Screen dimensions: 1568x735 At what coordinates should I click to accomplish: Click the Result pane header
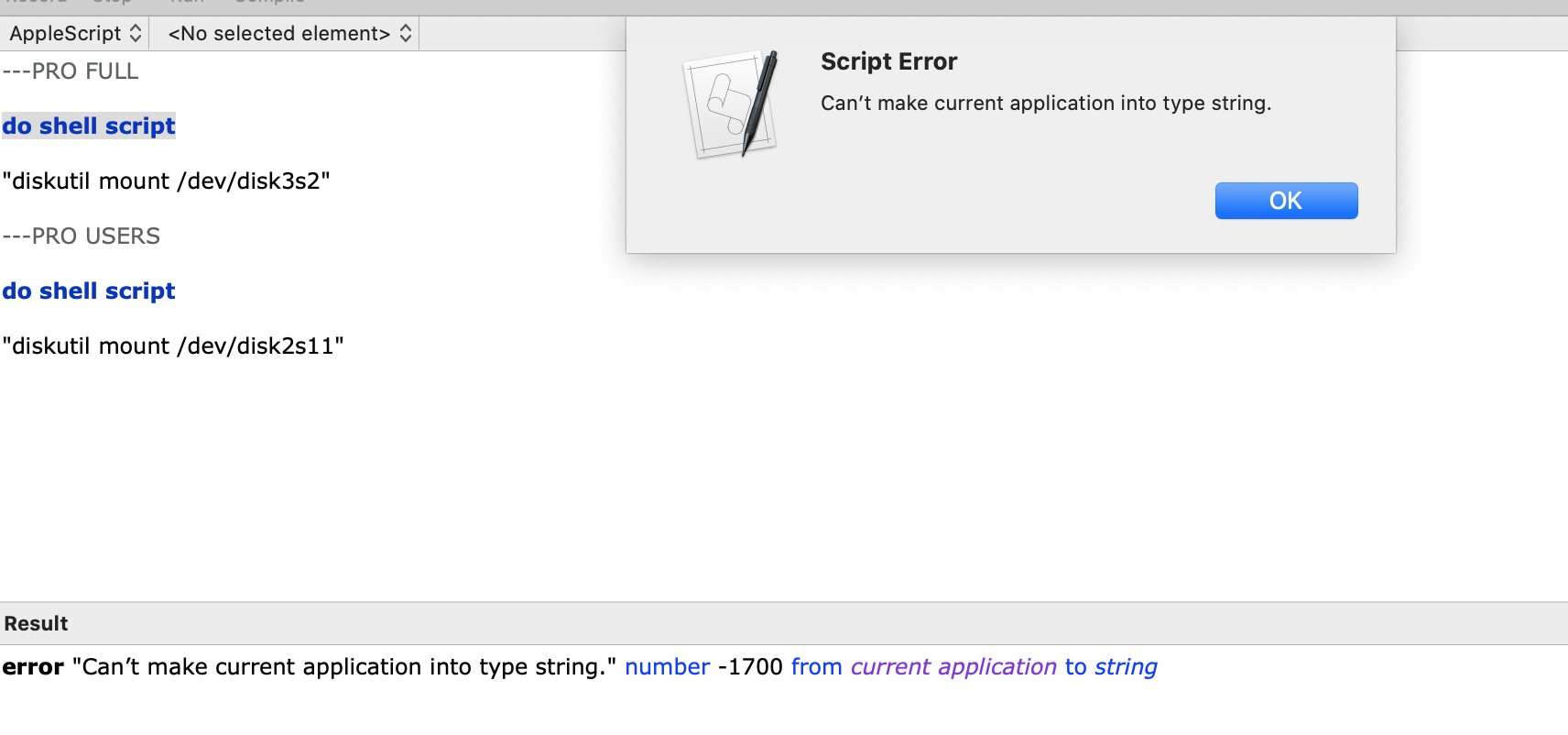pyautogui.click(x=37, y=624)
